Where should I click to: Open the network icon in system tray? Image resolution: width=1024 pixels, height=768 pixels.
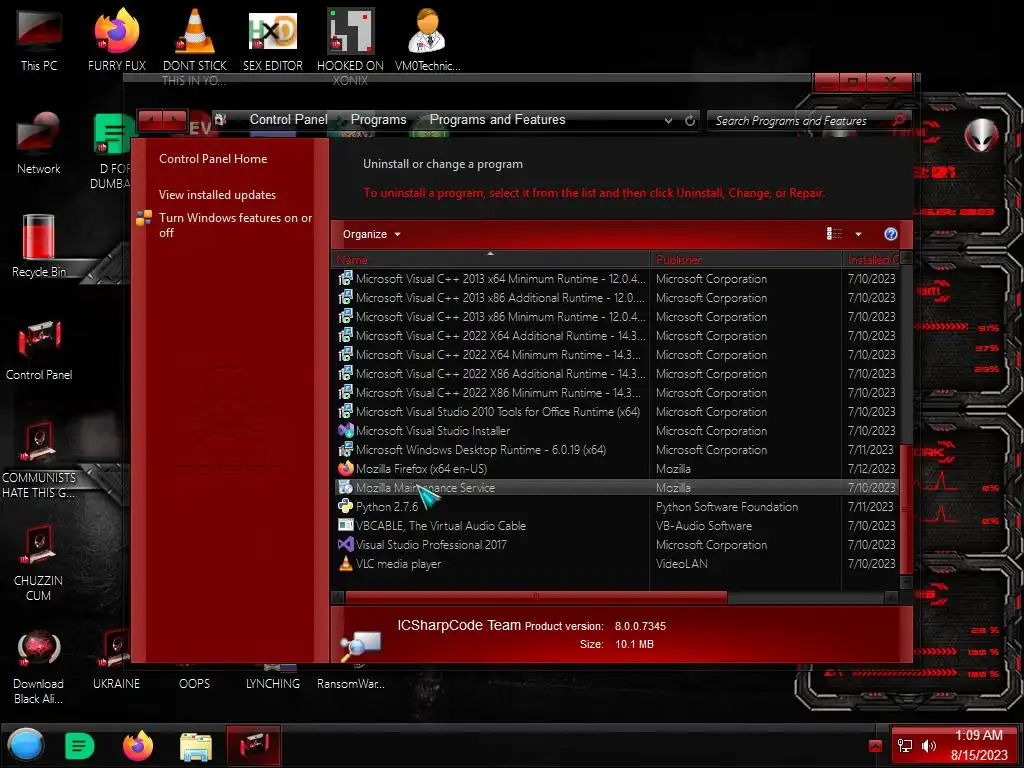(904, 746)
